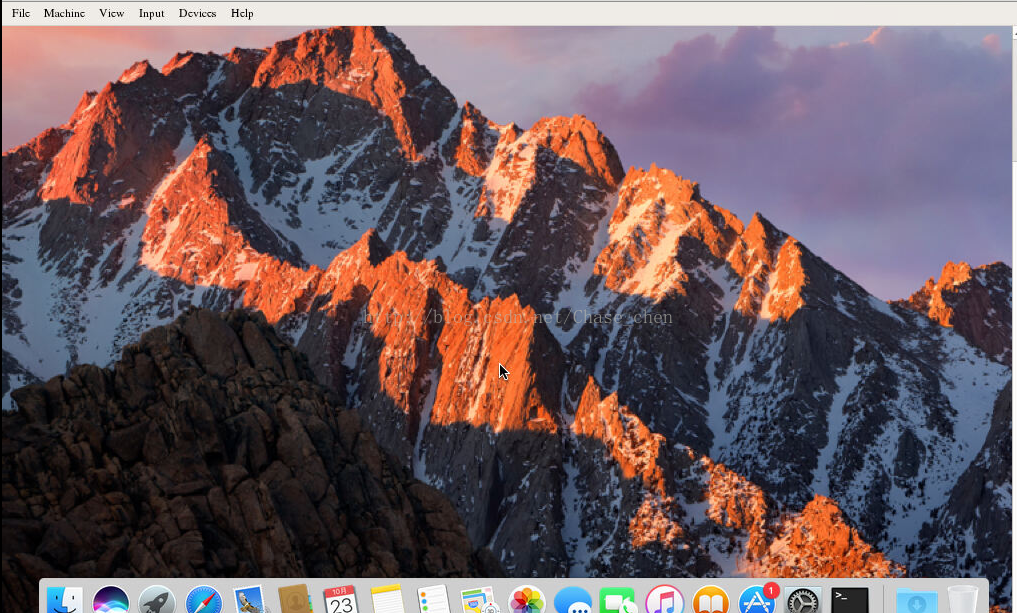Viewport: 1017px width, 613px height.
Task: Open the File menu
Action: [21, 13]
